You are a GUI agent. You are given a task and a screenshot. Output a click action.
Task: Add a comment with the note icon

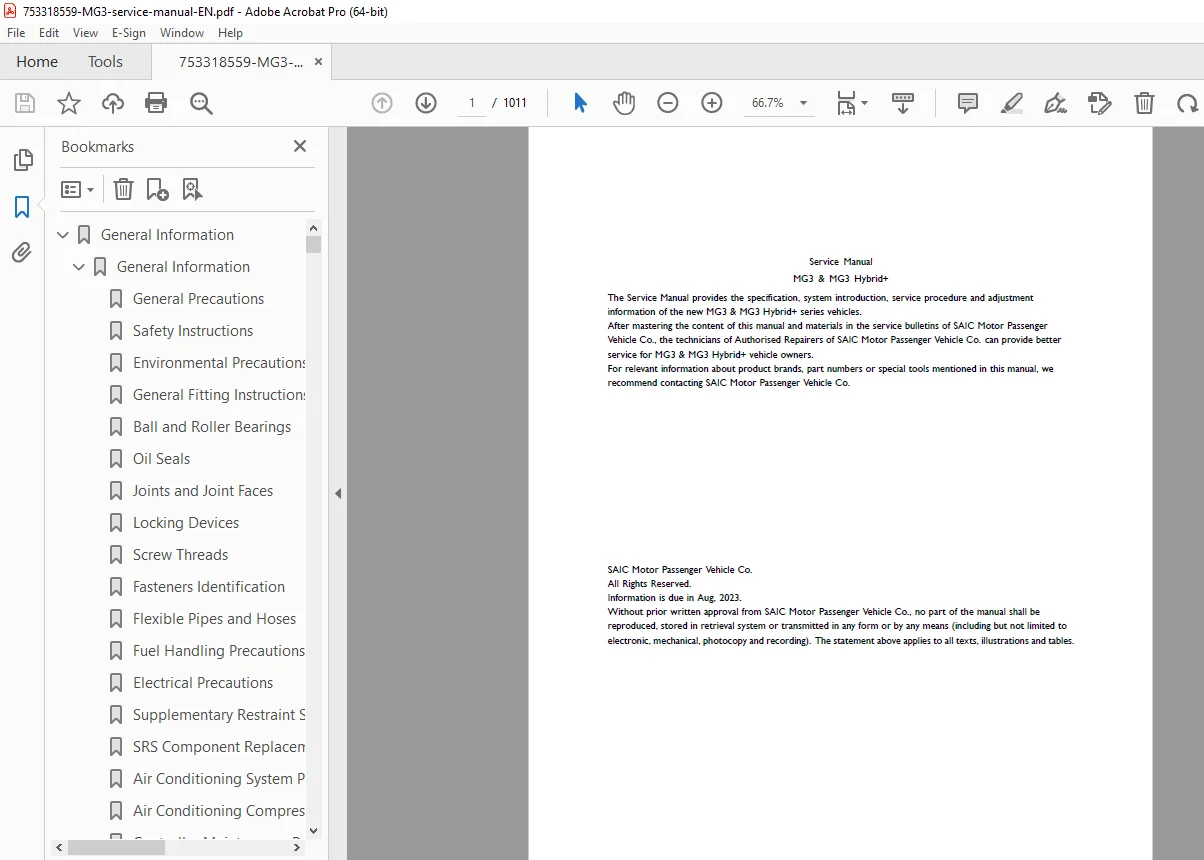(967, 103)
